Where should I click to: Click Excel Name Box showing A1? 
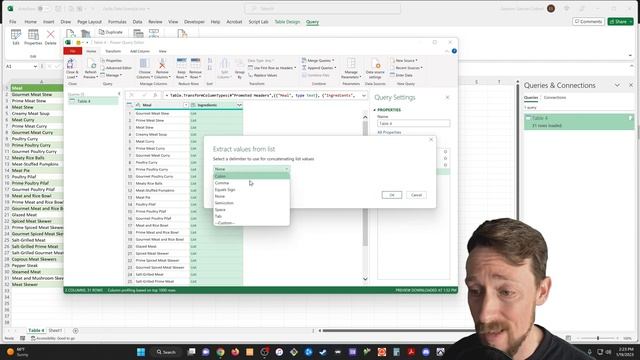coord(21,66)
